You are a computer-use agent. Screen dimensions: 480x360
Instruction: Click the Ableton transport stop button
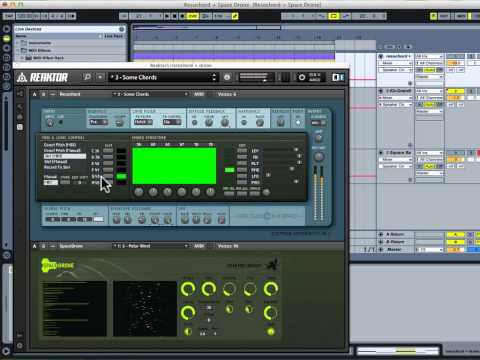[174, 16]
